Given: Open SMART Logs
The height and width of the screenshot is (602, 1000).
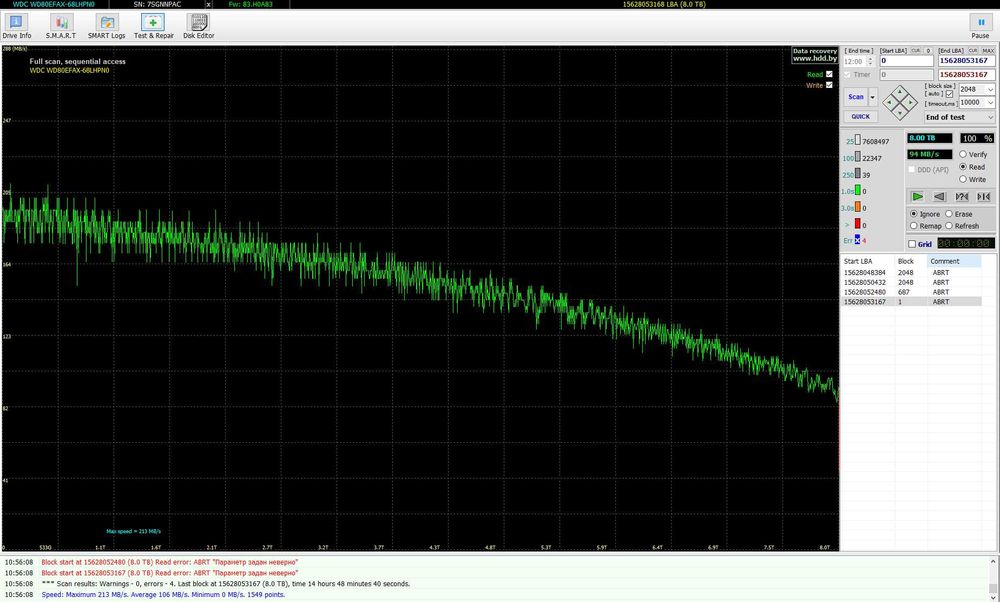Looking at the screenshot, I should point(106,25).
